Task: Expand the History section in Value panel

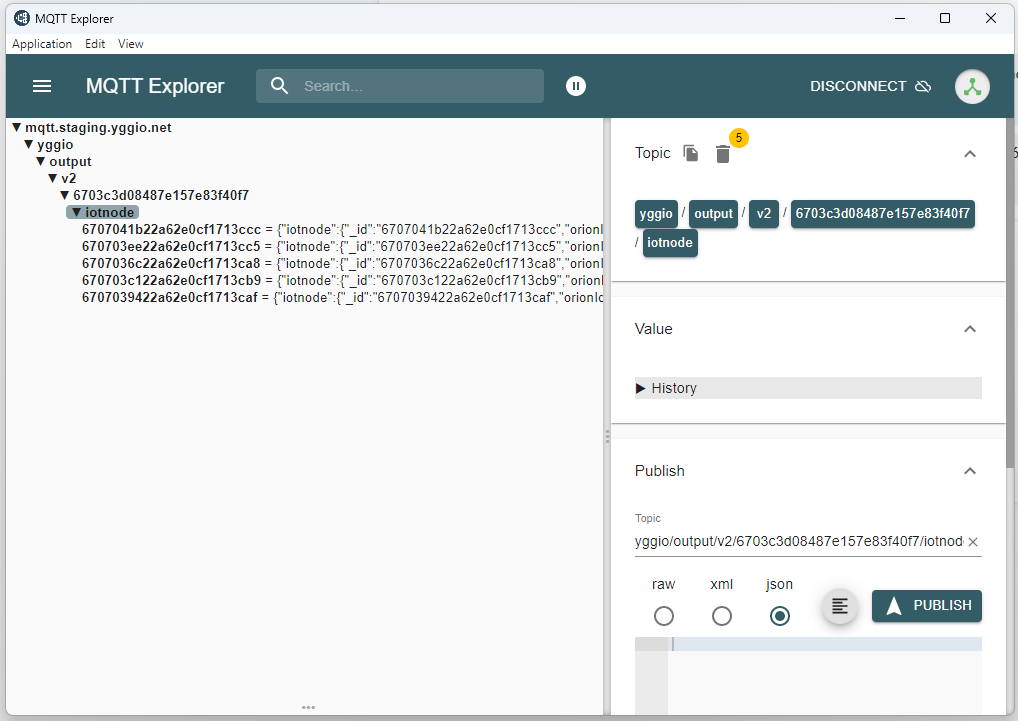Action: (641, 388)
